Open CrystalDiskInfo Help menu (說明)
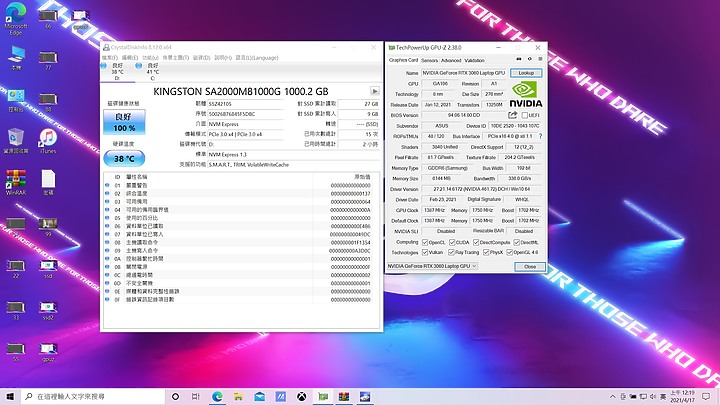The height and width of the screenshot is (405, 720). (223, 58)
